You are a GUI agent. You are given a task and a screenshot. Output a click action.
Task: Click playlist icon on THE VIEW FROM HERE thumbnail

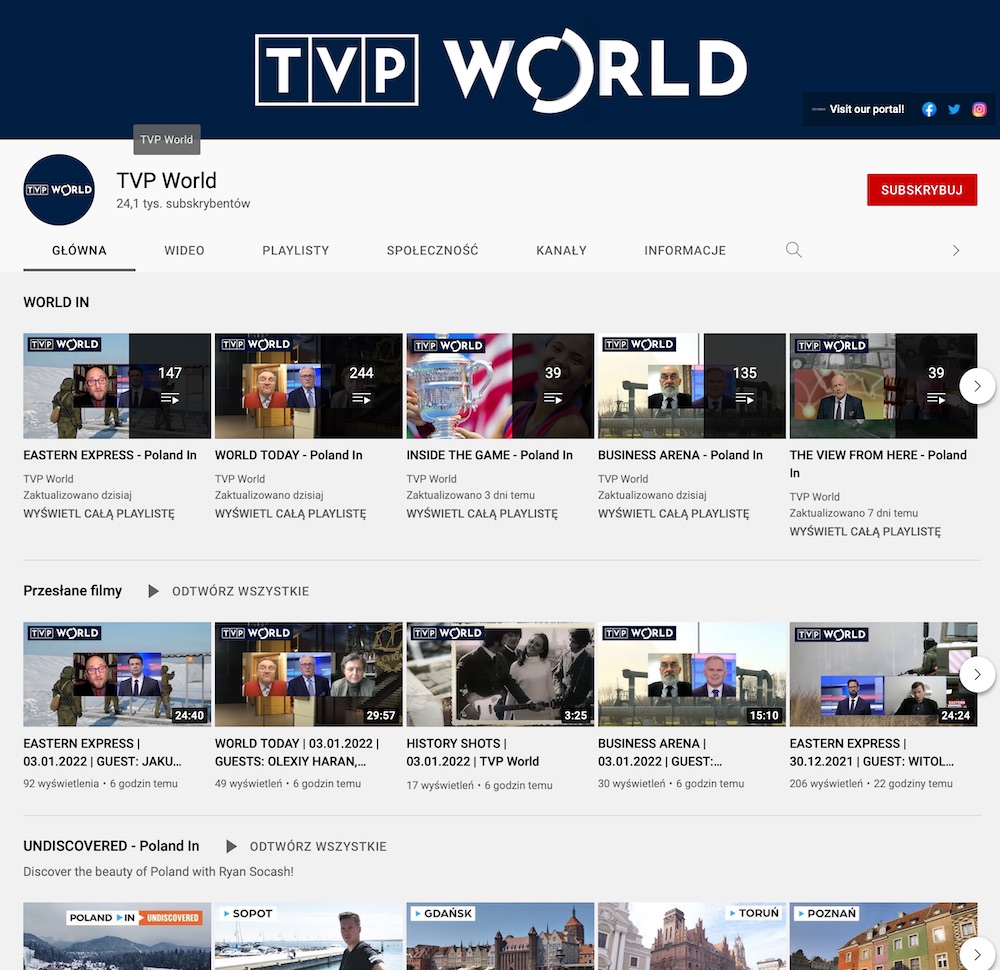tap(936, 399)
